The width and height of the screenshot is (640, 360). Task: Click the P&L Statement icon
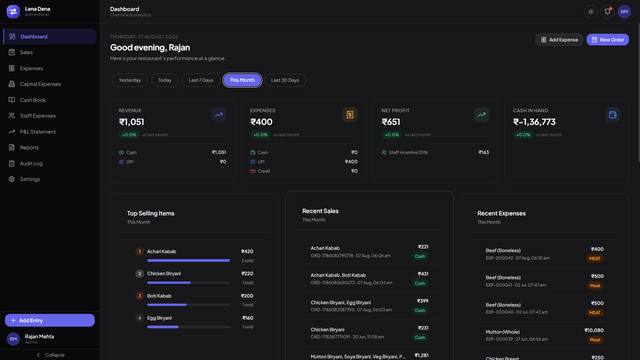[11, 132]
